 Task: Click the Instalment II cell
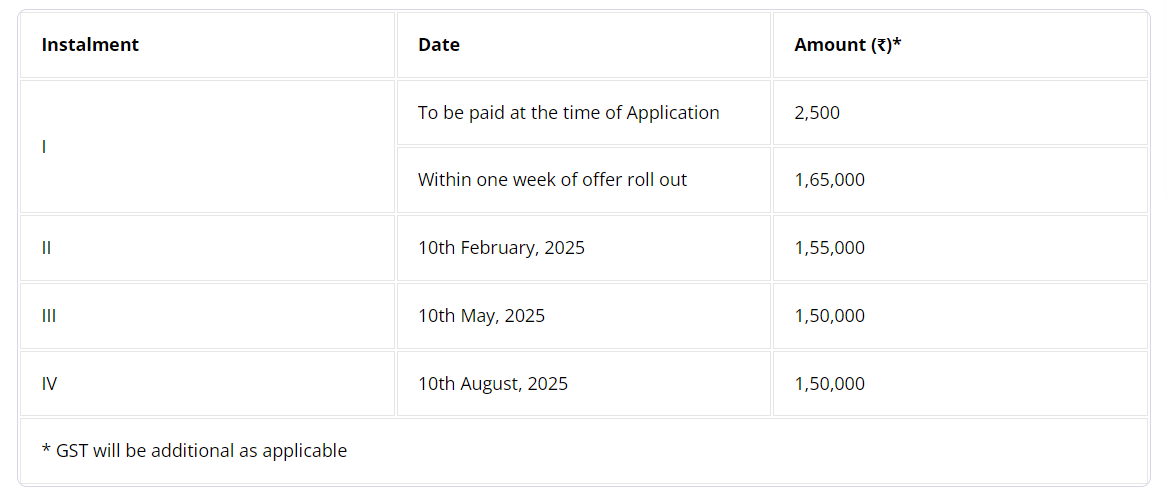[207, 248]
